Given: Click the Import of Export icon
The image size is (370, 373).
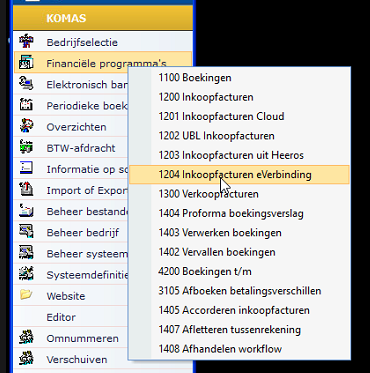Looking at the screenshot, I should click(26, 190).
